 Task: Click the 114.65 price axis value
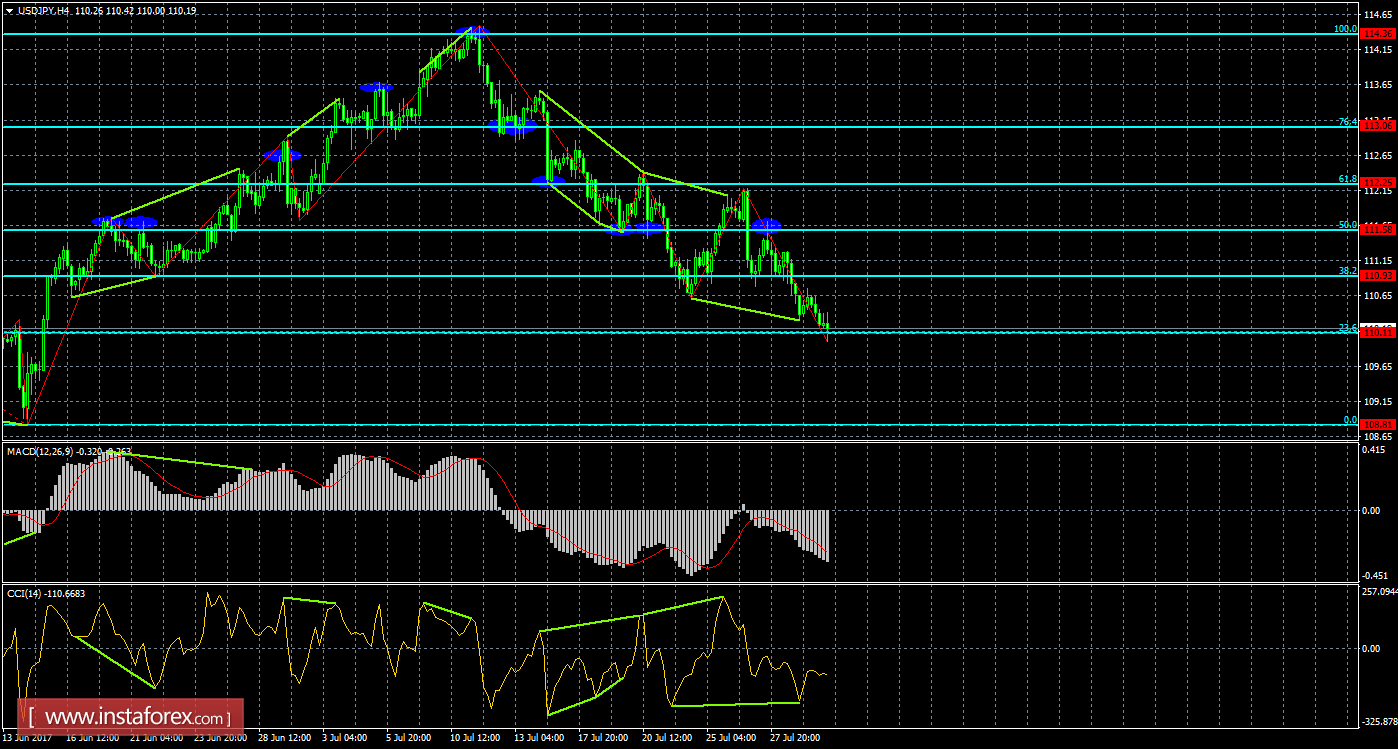(1378, 14)
